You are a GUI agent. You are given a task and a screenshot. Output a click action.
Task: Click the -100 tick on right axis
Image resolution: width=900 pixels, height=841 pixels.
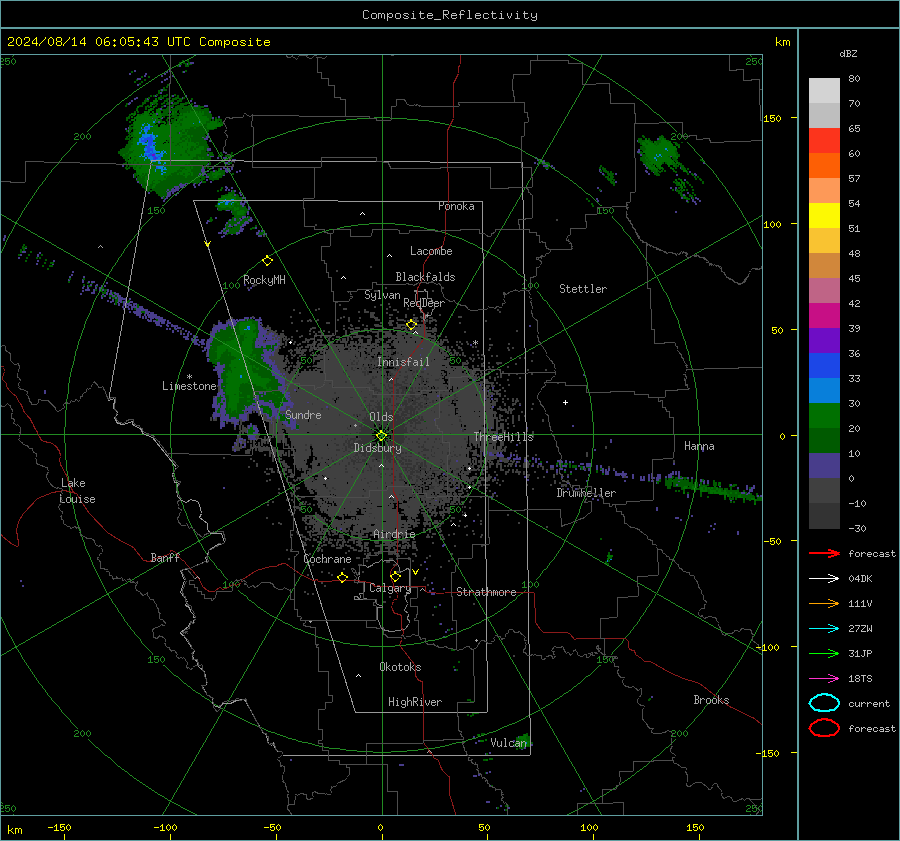coord(770,647)
